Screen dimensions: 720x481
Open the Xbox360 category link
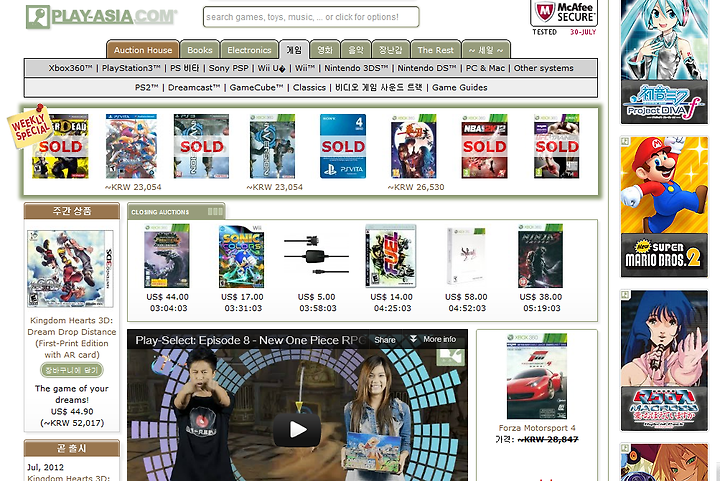pyautogui.click(x=70, y=68)
